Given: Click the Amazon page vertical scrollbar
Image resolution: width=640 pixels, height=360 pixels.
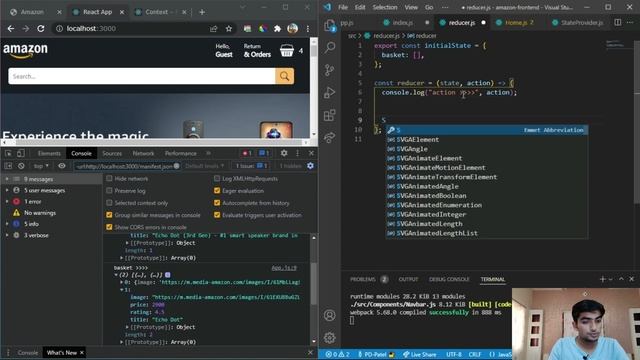Looking at the screenshot, I should 313,88.
